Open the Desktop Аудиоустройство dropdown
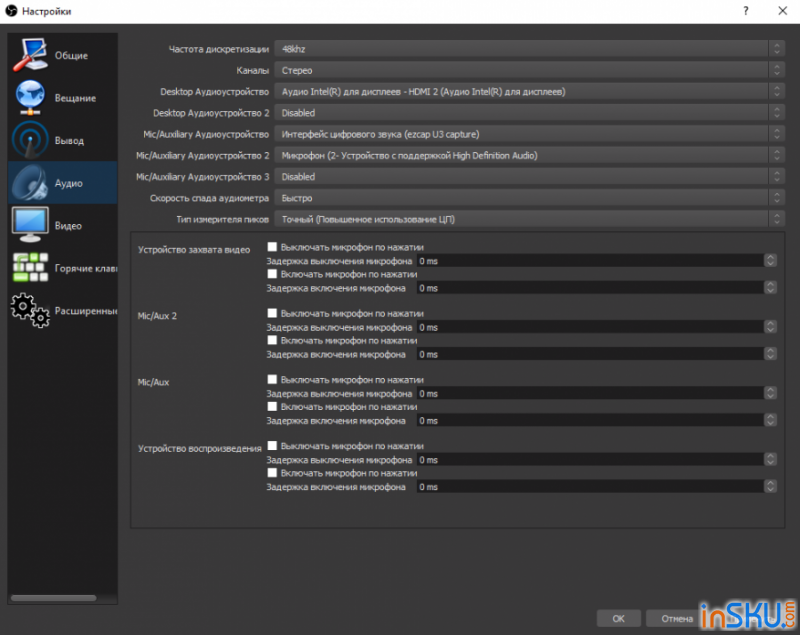Screen dimensions: 800x635 point(529,92)
